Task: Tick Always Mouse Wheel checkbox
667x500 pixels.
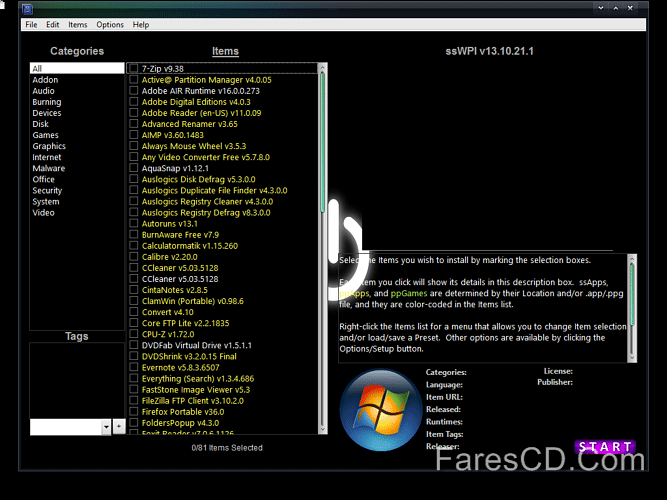Action: tap(134, 146)
